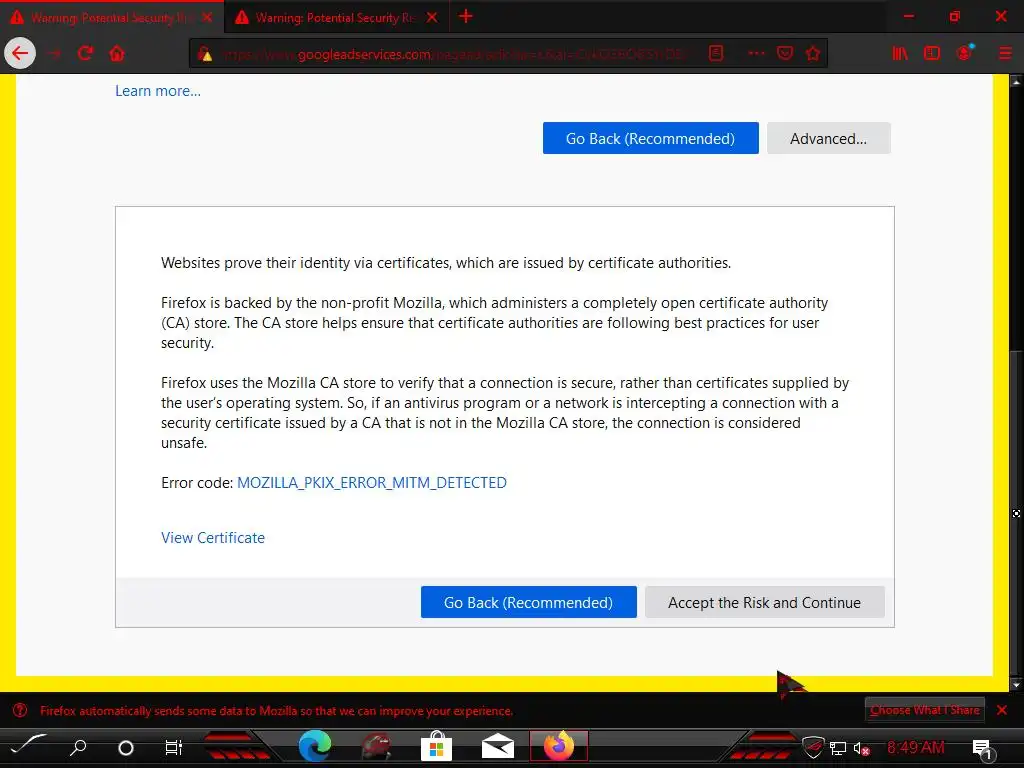This screenshot has width=1024, height=768.
Task: Click the 8:49 AM taskbar clock
Action: (916, 747)
